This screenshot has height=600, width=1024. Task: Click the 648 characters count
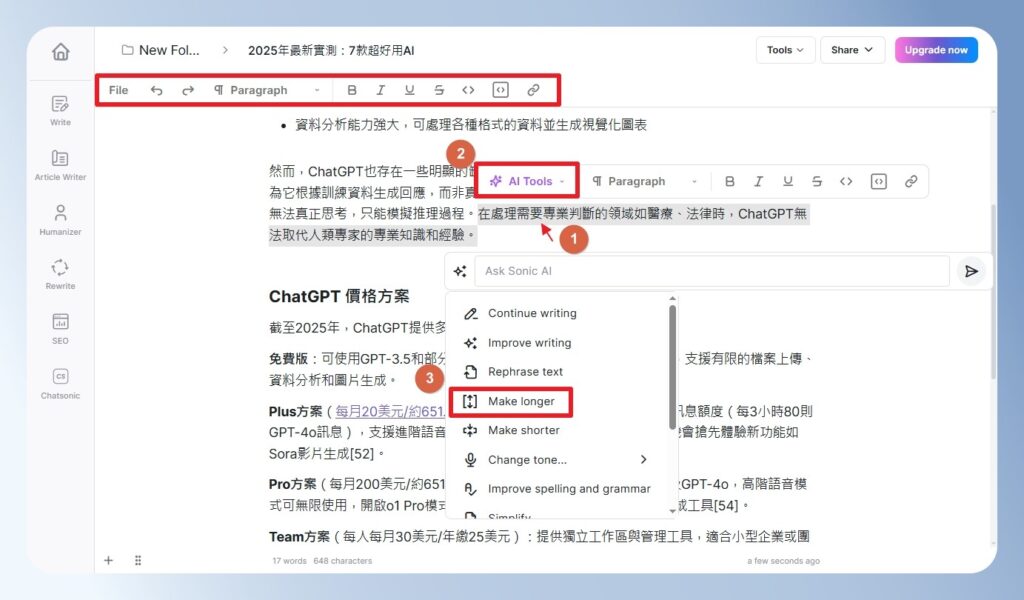click(343, 561)
